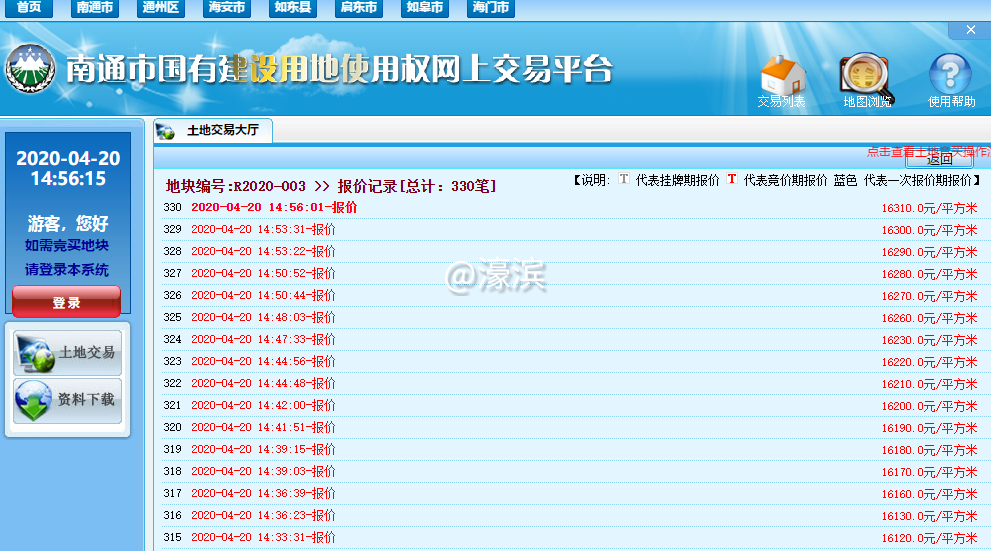The width and height of the screenshot is (991, 551).
Task: Click red T legend icon for 竞价期报价
Action: point(731,179)
